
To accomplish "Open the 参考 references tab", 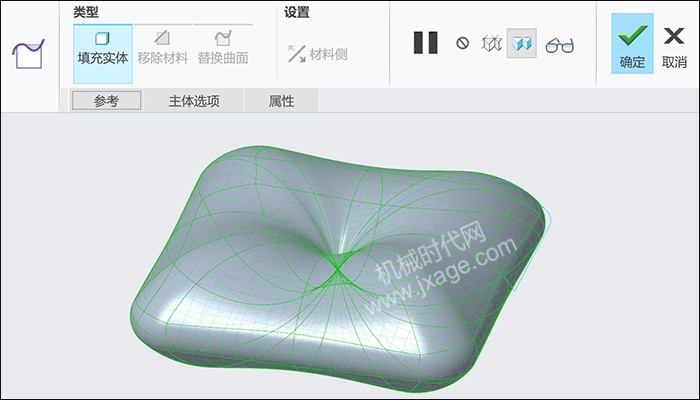I will pyautogui.click(x=106, y=101).
